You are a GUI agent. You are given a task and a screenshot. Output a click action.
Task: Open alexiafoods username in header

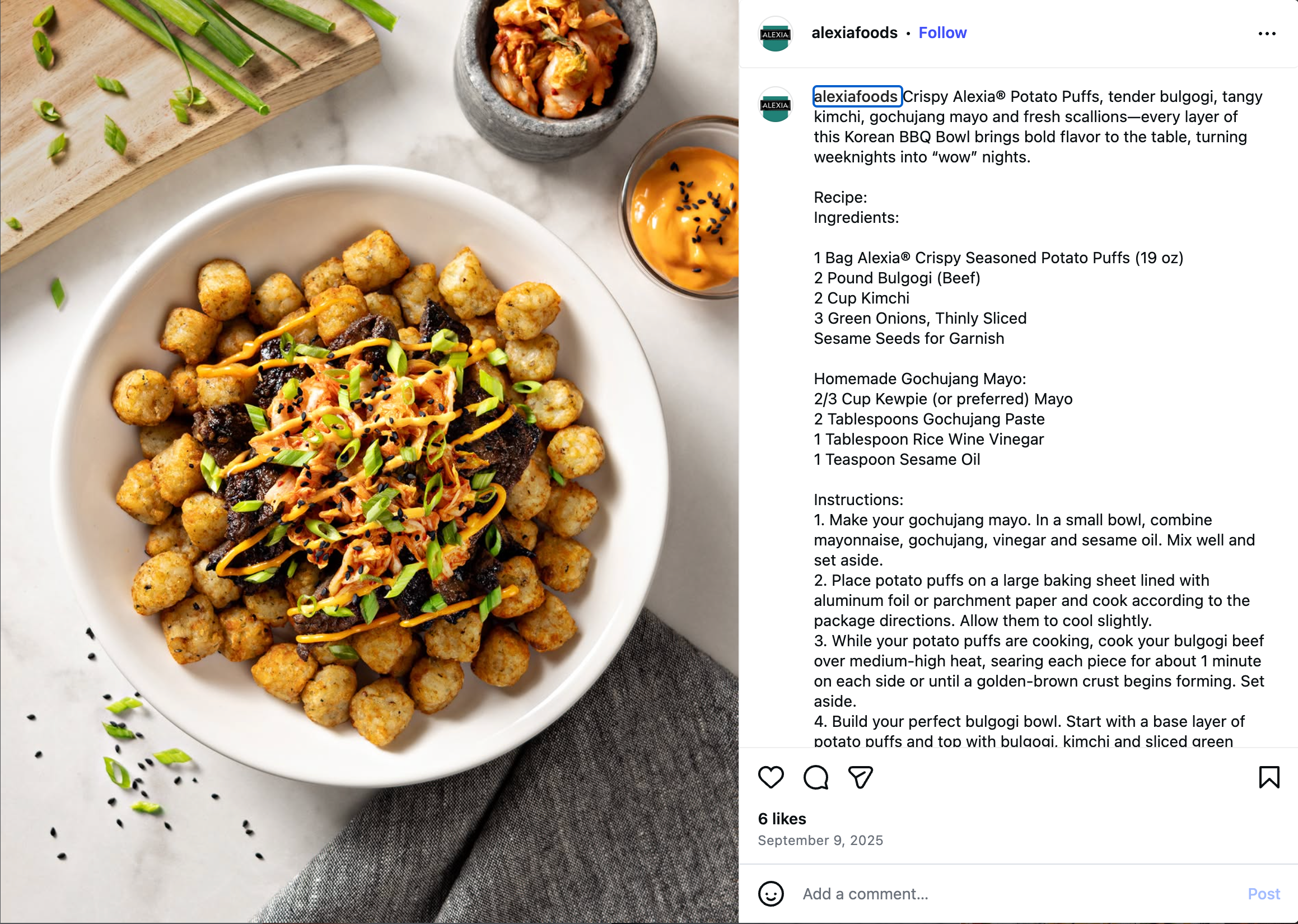pyautogui.click(x=855, y=33)
